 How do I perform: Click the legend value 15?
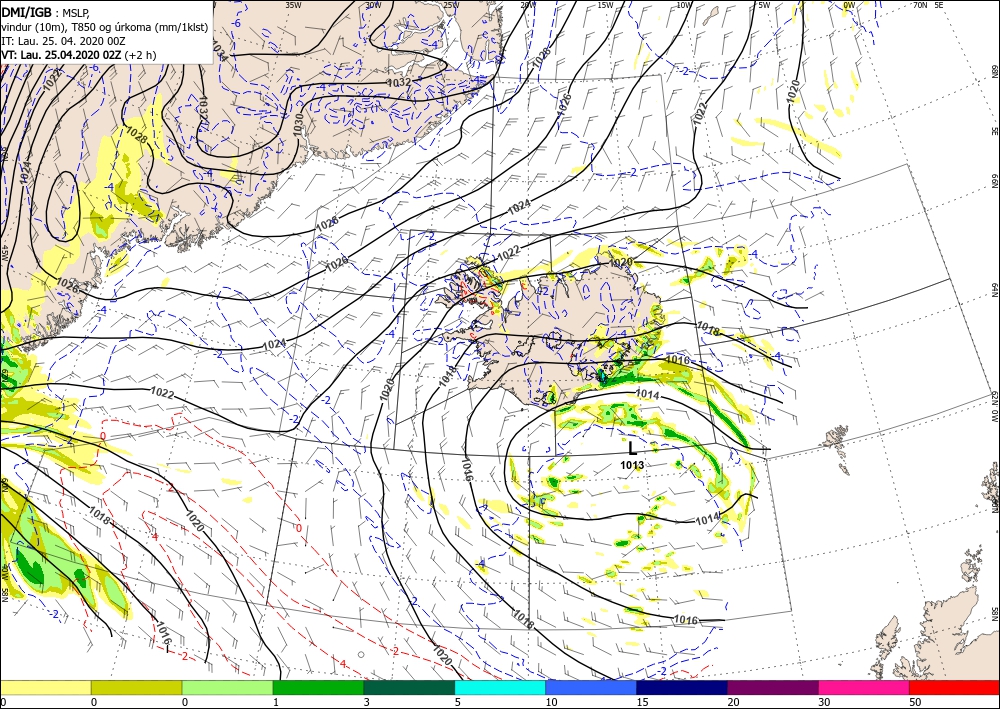coord(642,702)
